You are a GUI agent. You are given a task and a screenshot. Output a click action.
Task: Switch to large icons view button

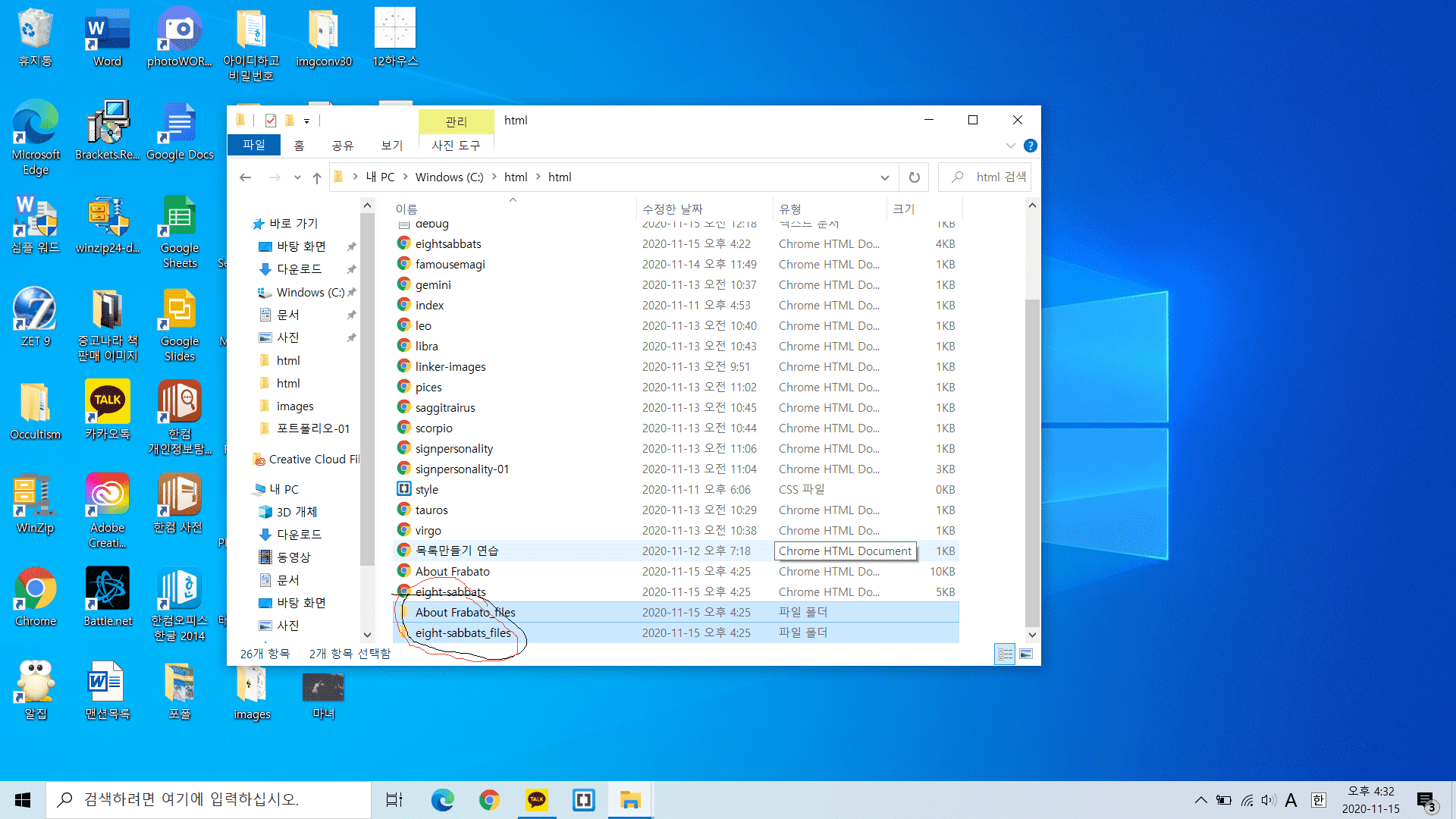pos(1026,654)
